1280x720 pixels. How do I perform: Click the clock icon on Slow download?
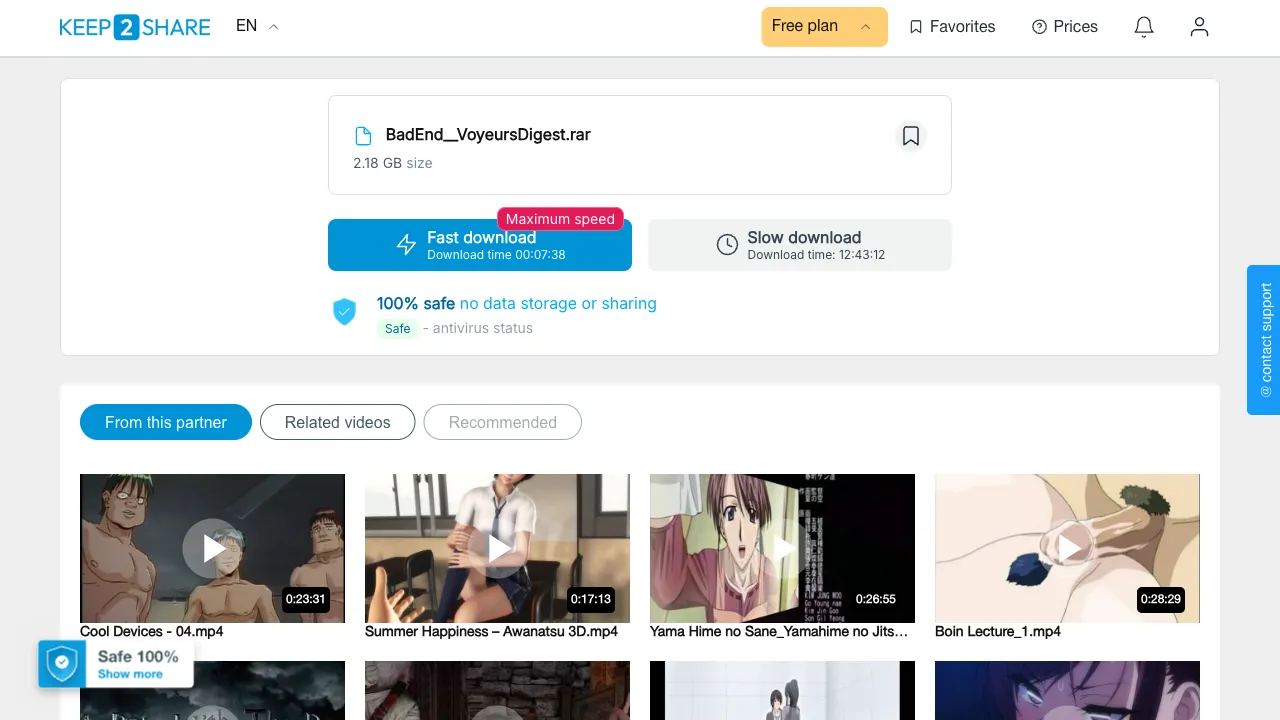[x=727, y=245]
